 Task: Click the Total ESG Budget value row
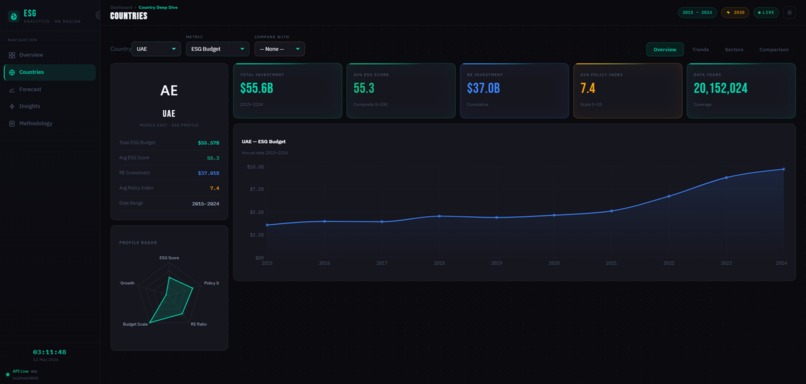point(169,143)
